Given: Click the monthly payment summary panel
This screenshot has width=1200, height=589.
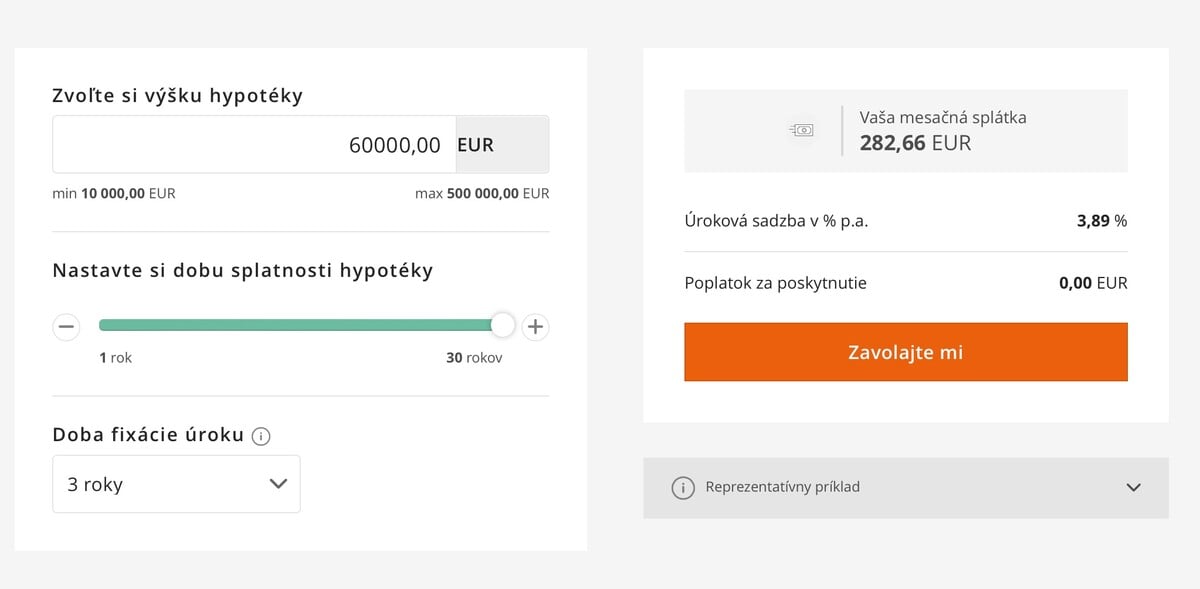Looking at the screenshot, I should [x=905, y=130].
